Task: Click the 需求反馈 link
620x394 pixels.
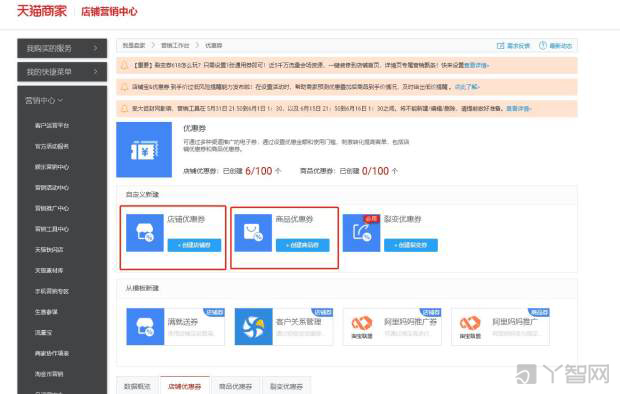Action: (x=518, y=46)
